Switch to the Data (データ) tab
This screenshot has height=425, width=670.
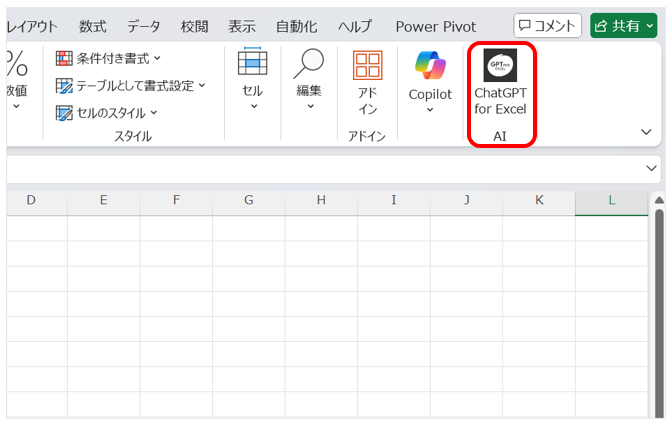pyautogui.click(x=144, y=27)
